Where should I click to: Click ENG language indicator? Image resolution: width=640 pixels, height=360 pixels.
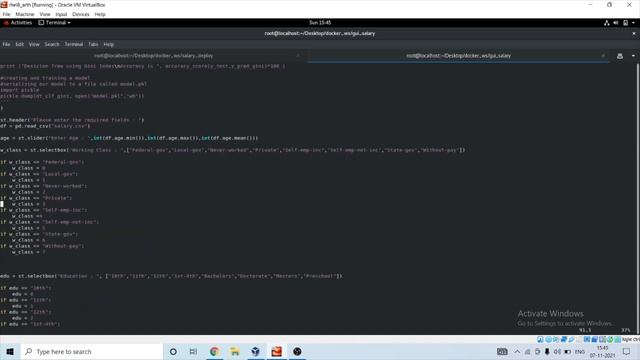(580, 352)
